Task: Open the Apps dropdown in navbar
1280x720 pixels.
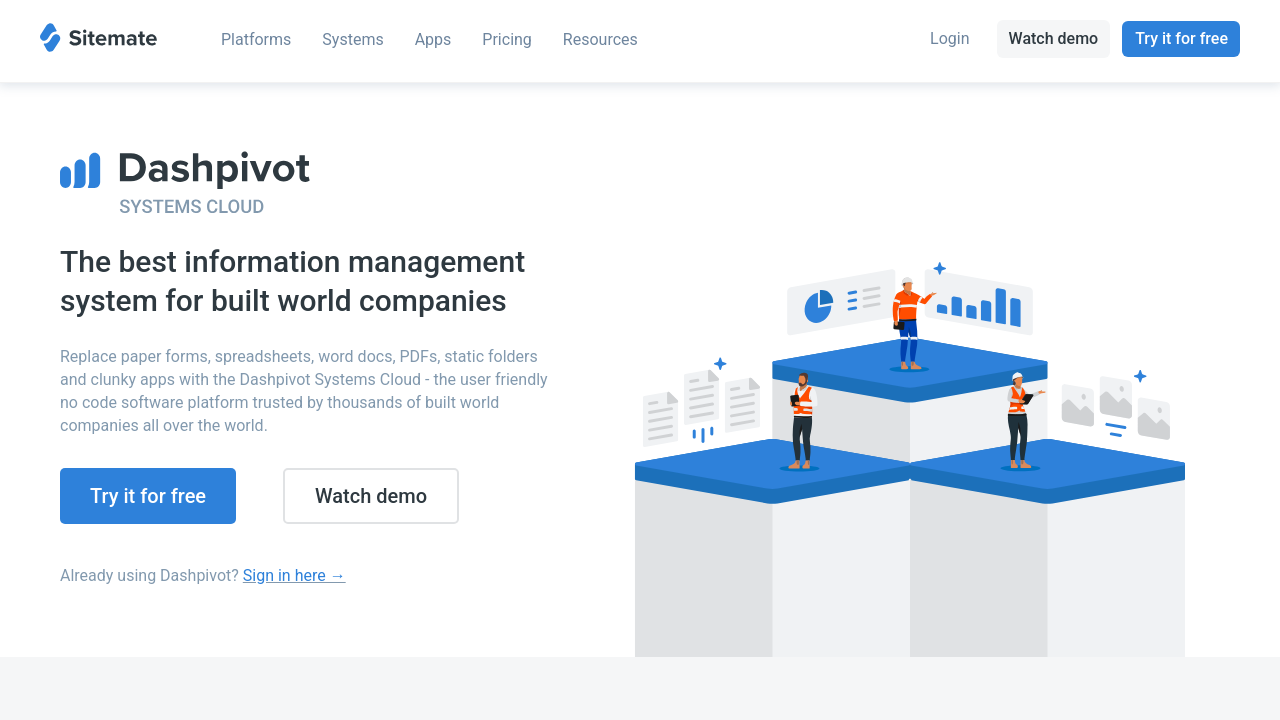Action: click(x=433, y=39)
